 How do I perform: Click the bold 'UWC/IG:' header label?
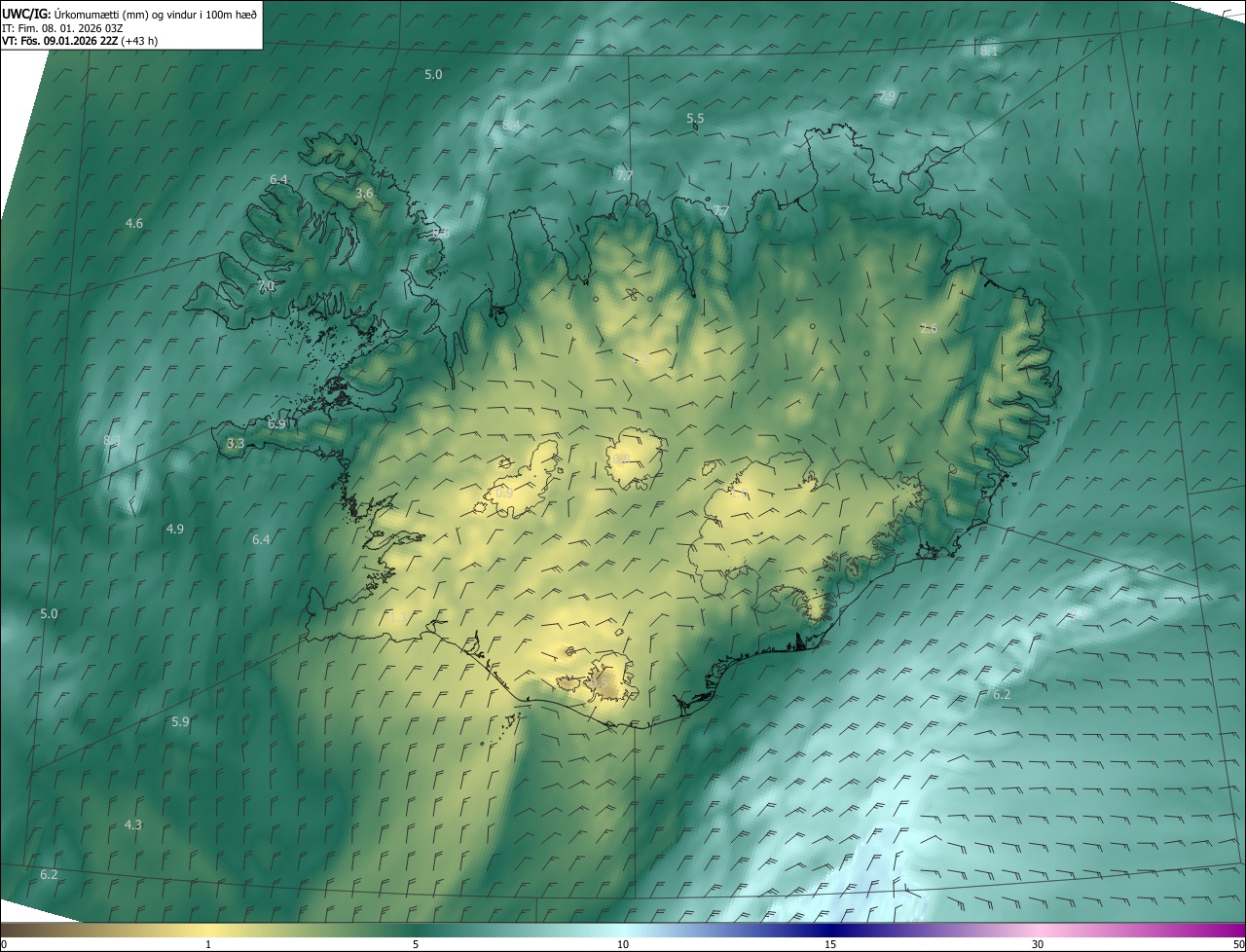coord(26,14)
